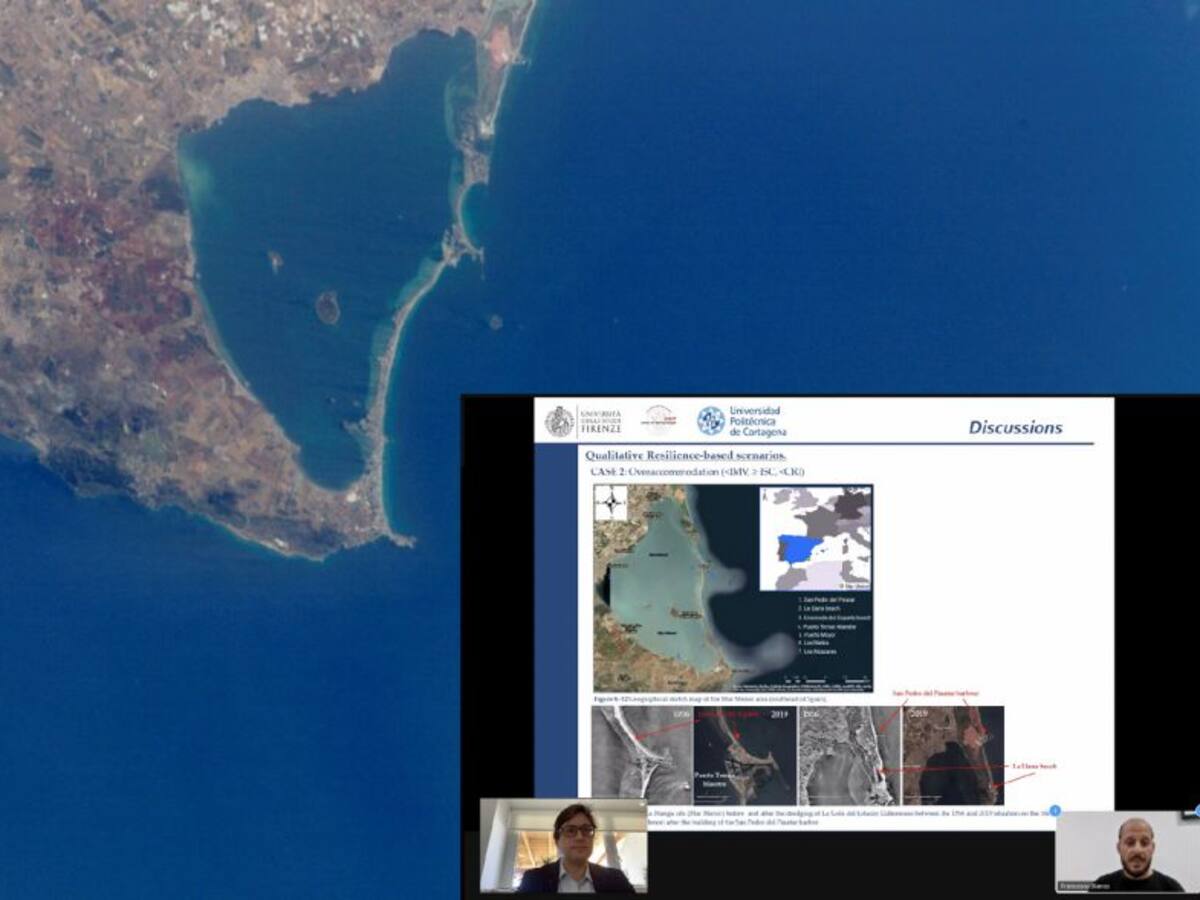Click the Qualitative Resilience-based scenarios title
This screenshot has width=1200, height=900.
coord(686,456)
